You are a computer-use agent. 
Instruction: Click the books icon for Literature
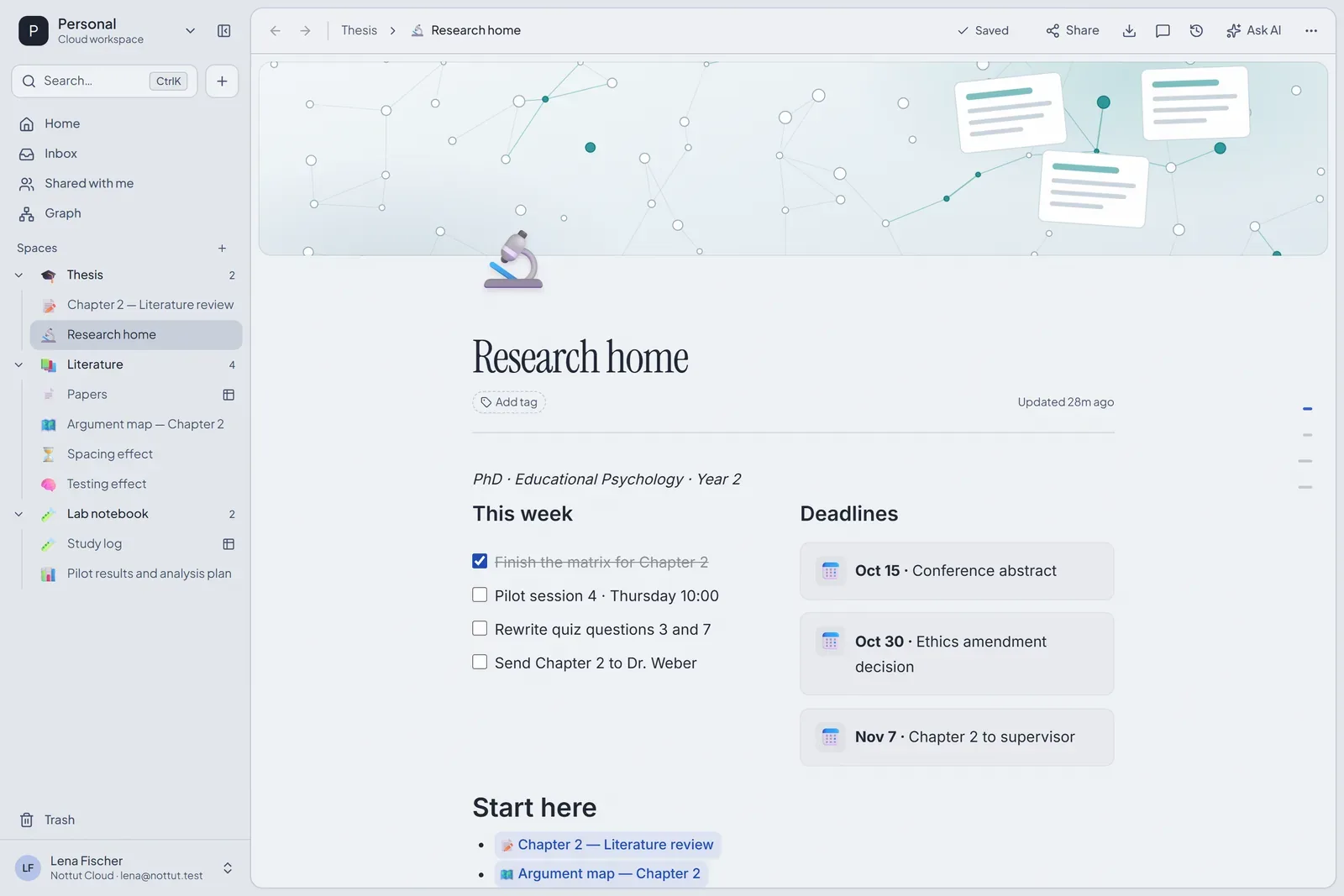point(49,365)
